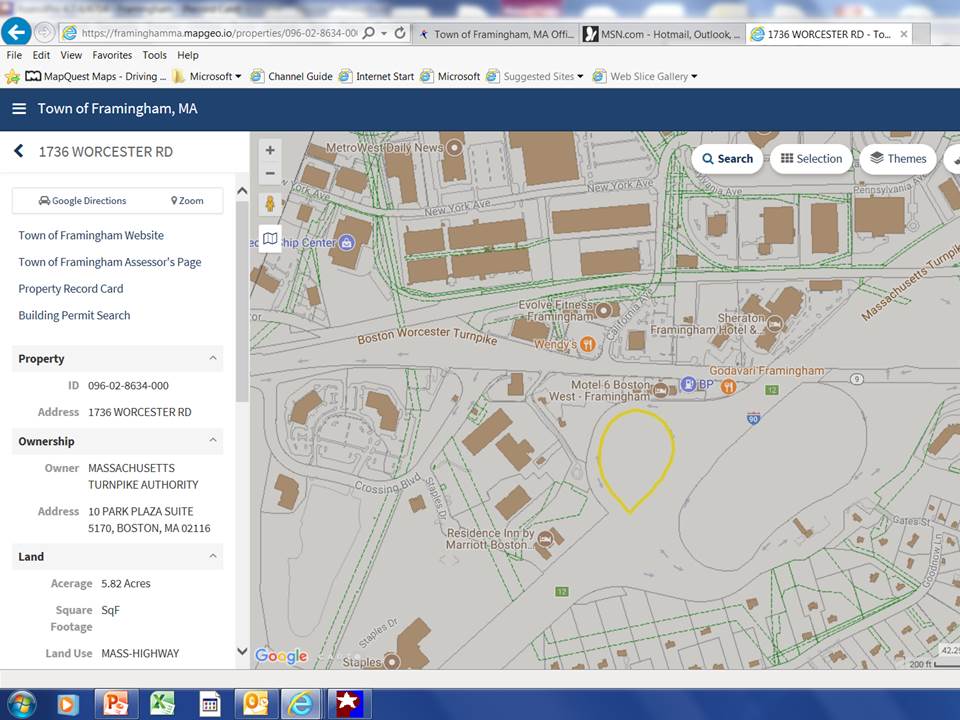The width and height of the screenshot is (960, 720).
Task: Open the Favorites menu
Action: [x=112, y=55]
